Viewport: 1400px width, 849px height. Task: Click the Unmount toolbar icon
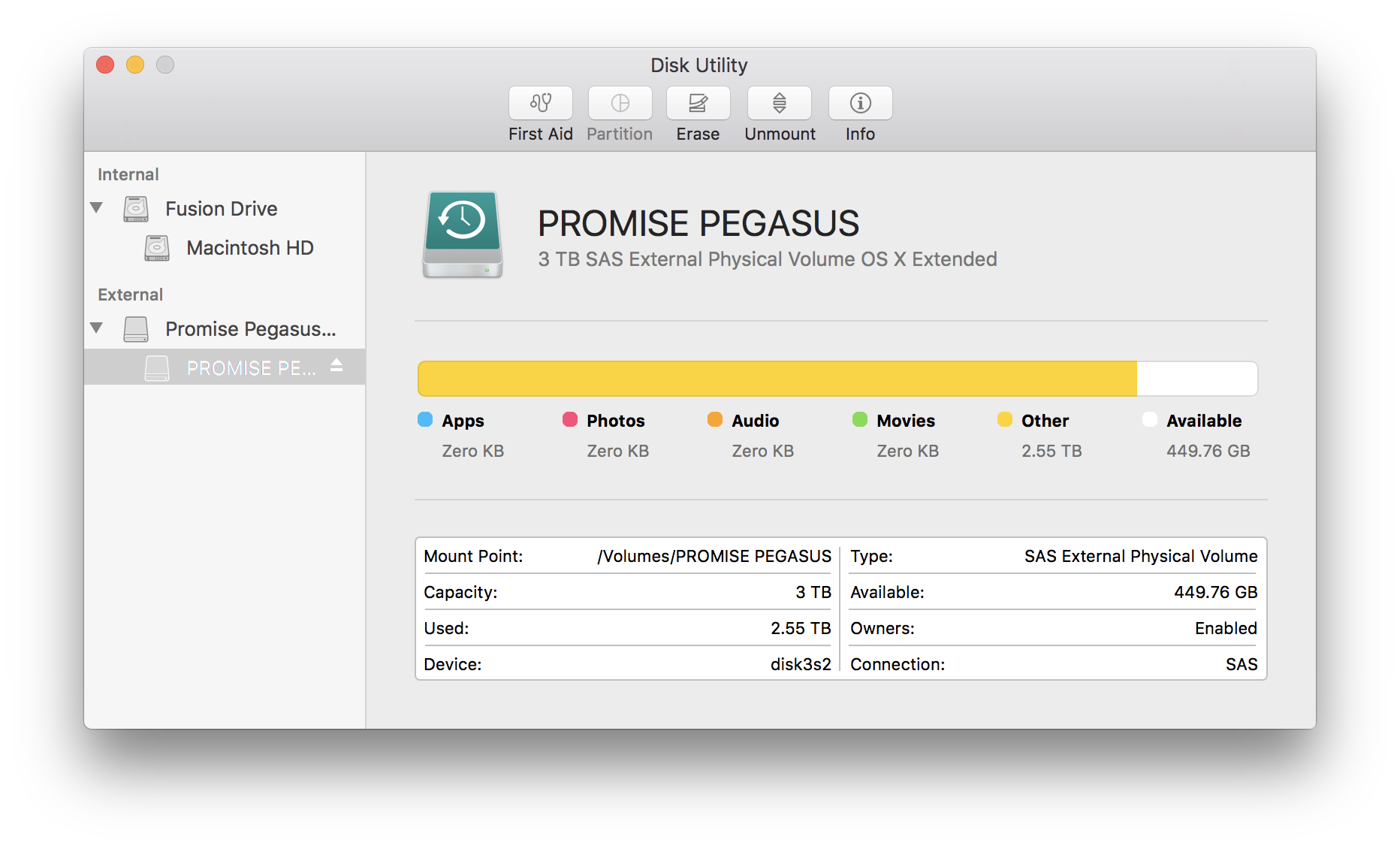[x=779, y=104]
